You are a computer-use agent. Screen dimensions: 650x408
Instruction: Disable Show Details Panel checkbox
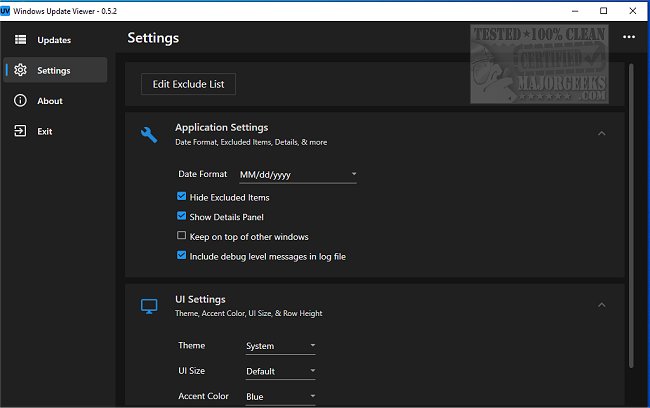(182, 217)
